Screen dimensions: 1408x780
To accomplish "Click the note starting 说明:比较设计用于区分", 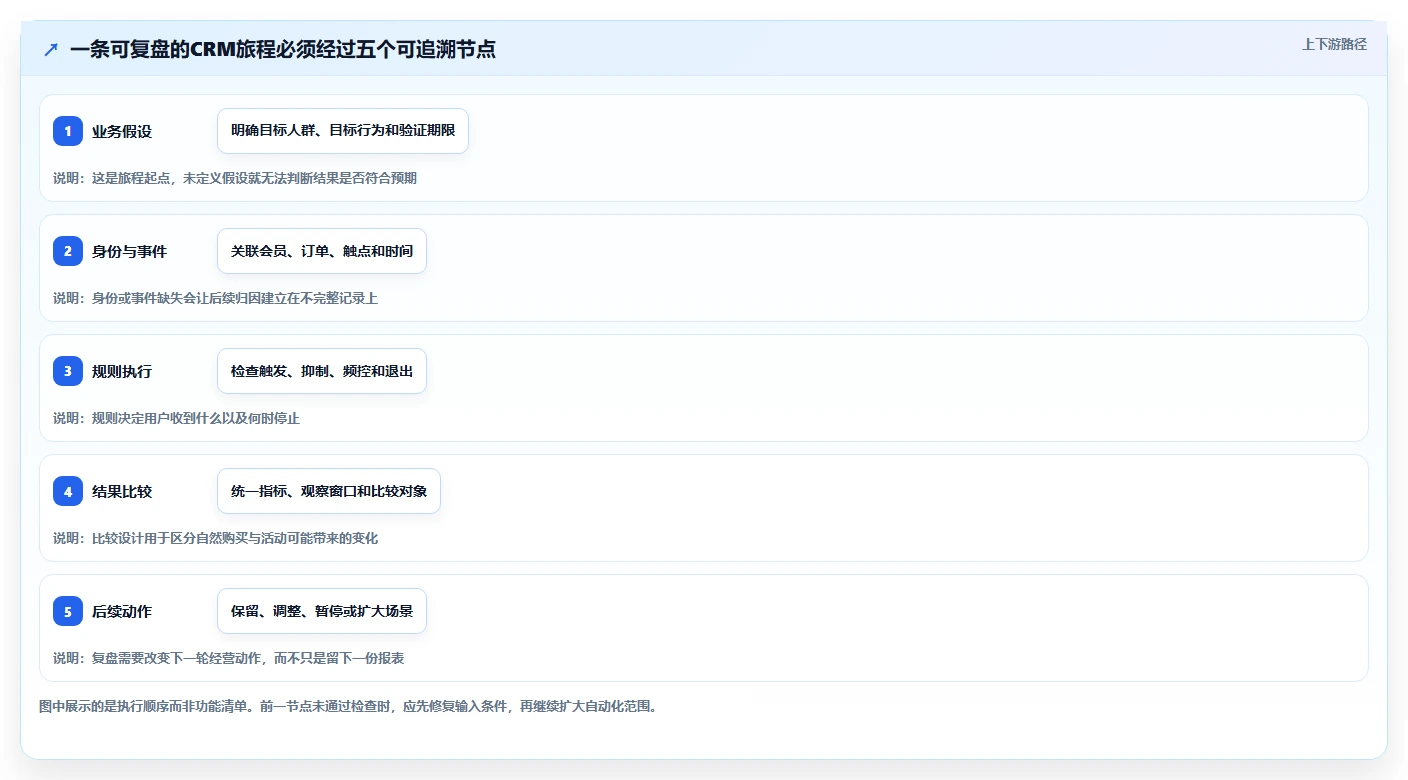I will click(215, 538).
